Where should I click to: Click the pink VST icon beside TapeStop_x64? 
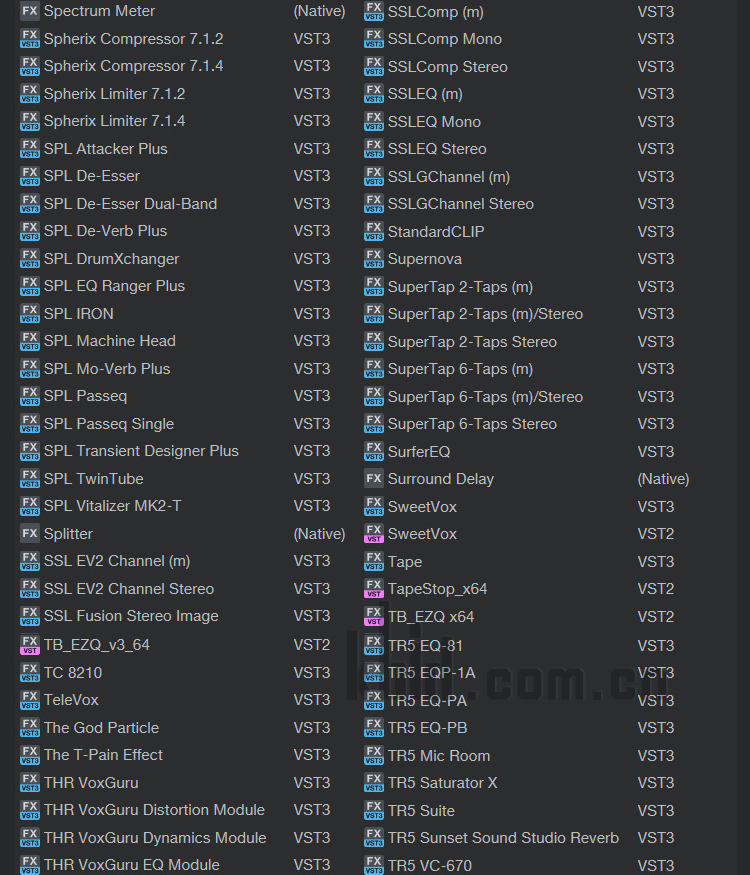click(x=373, y=589)
